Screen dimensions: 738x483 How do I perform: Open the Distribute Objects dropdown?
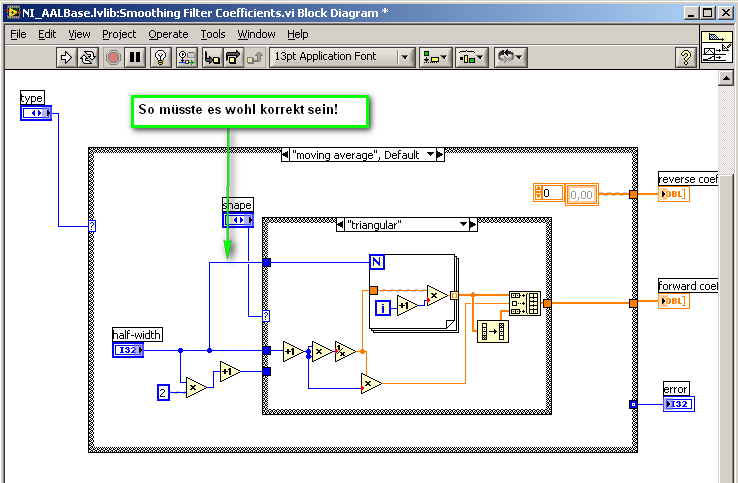[472, 57]
